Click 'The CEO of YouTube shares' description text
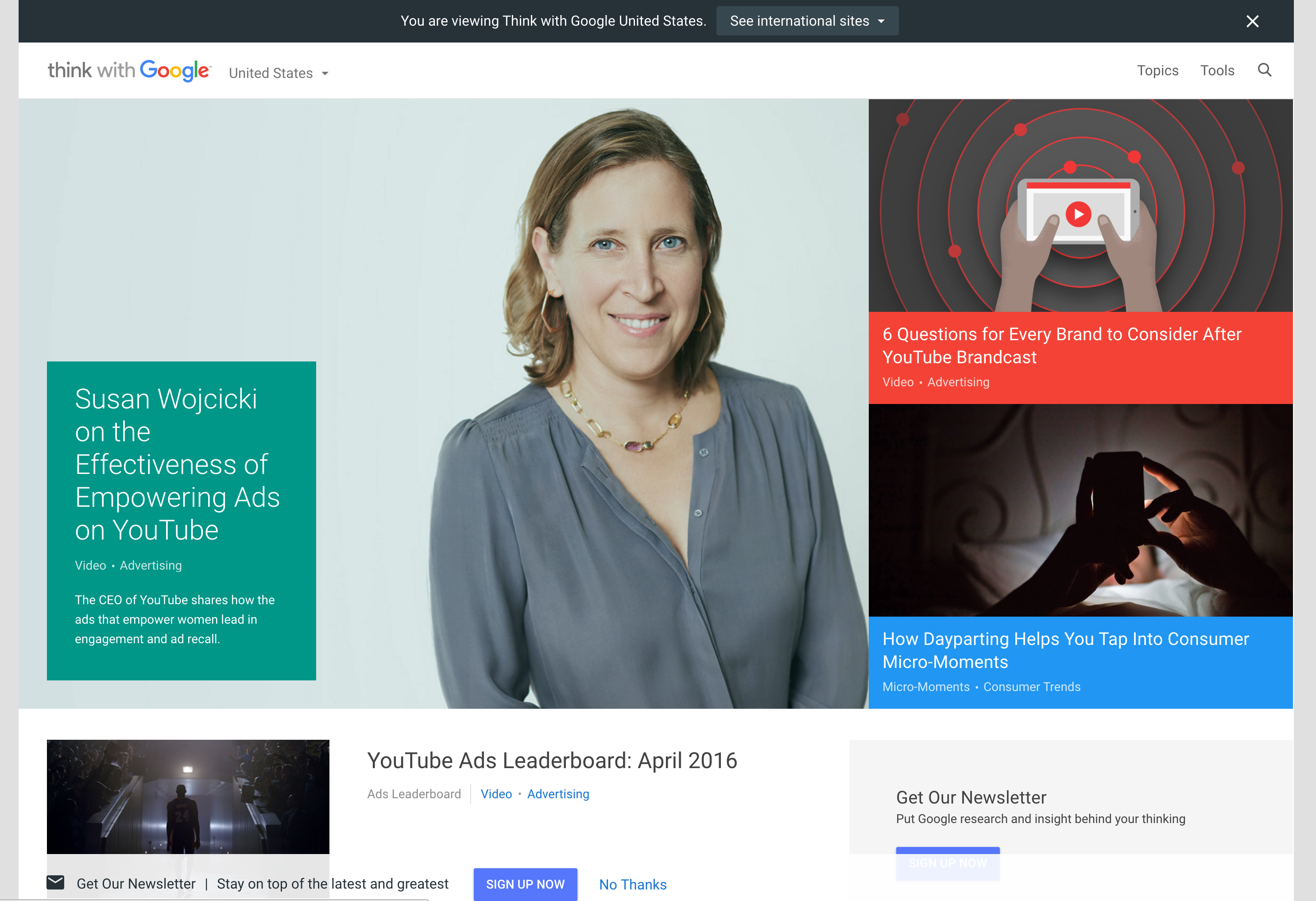This screenshot has width=1316, height=901. tap(174, 620)
